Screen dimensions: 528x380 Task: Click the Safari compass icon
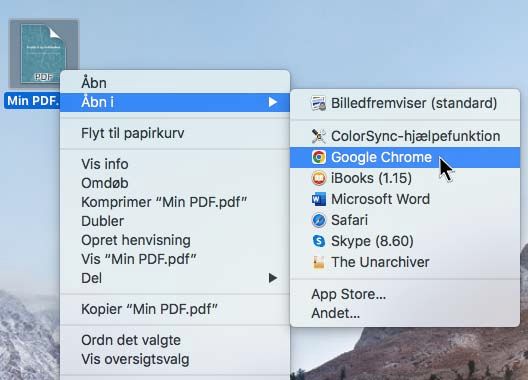(x=319, y=220)
